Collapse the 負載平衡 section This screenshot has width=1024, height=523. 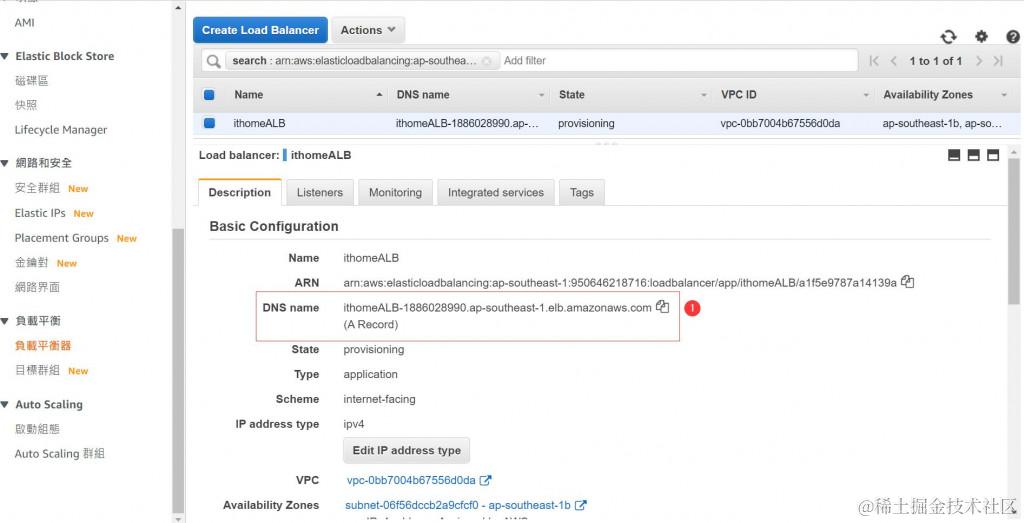click(5, 321)
